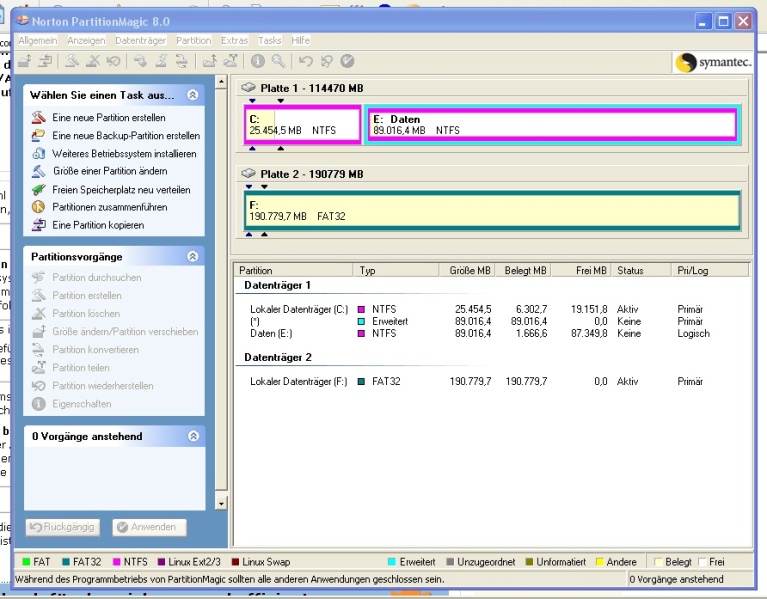Click the icon beside 'Partitionen zusammenführen'
767x599 pixels.
39,207
